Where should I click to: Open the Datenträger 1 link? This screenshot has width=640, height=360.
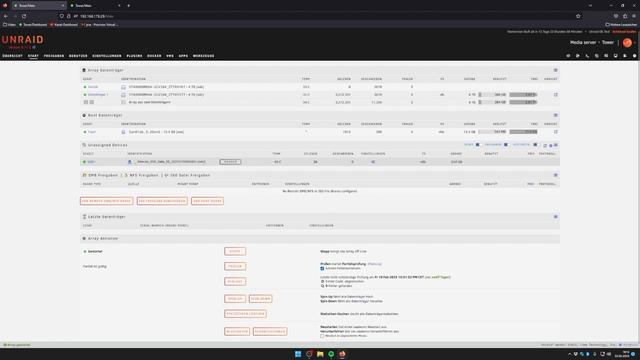tap(98, 95)
